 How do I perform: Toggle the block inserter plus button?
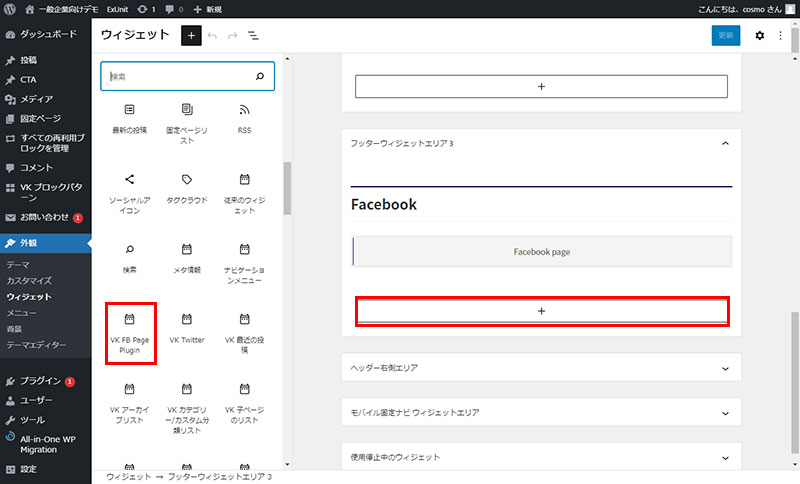click(x=191, y=35)
